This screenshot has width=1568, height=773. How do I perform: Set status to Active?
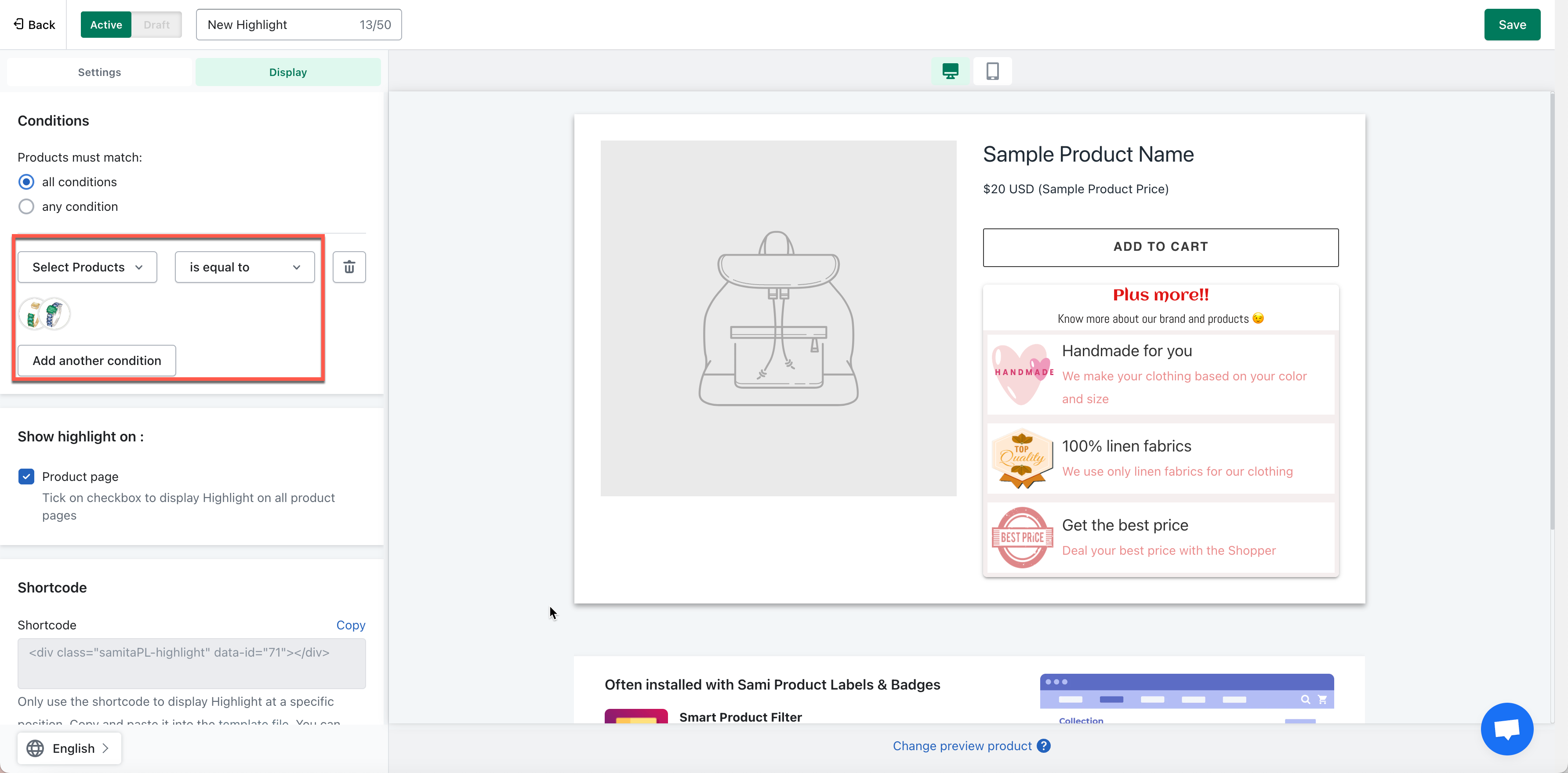click(x=106, y=24)
